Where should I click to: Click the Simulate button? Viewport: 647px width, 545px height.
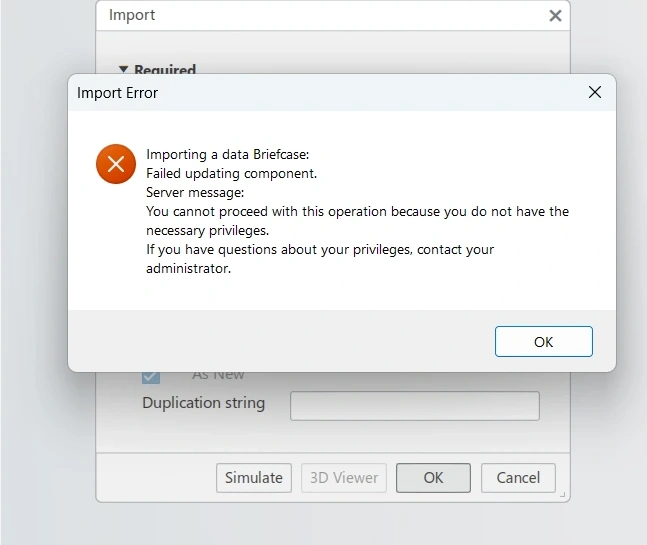coord(254,478)
